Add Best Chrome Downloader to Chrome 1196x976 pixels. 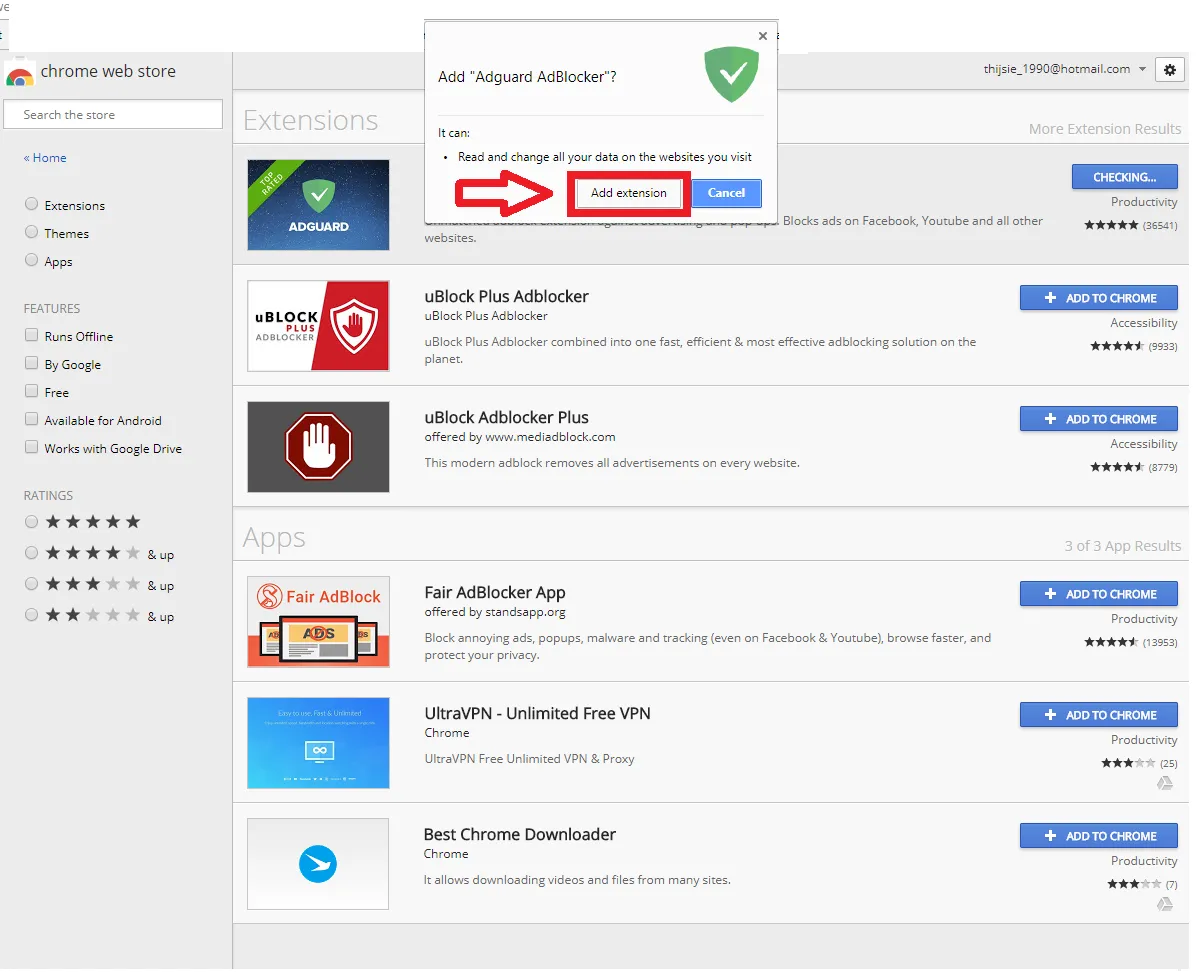click(1098, 836)
